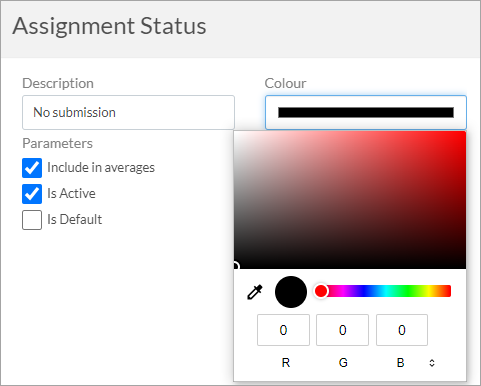Focus the B value input box
This screenshot has width=481, height=386.
[x=402, y=330]
